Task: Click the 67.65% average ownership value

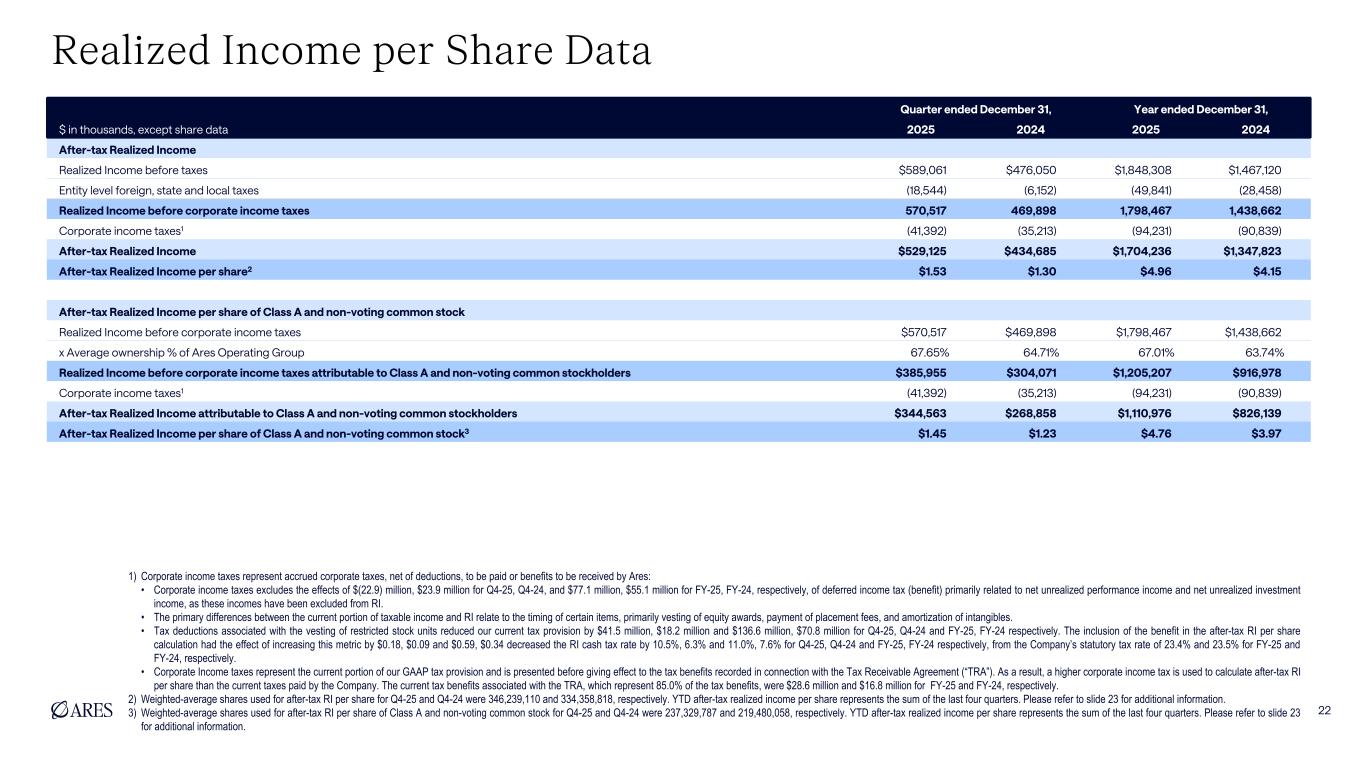Action: click(925, 352)
